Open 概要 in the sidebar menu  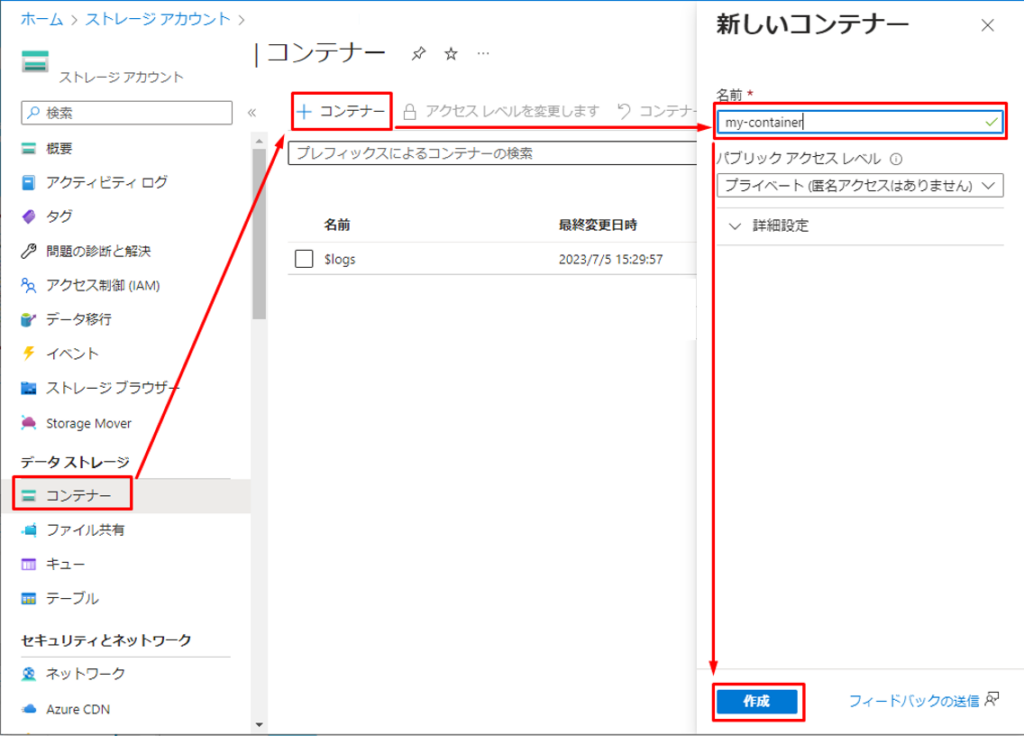point(59,148)
